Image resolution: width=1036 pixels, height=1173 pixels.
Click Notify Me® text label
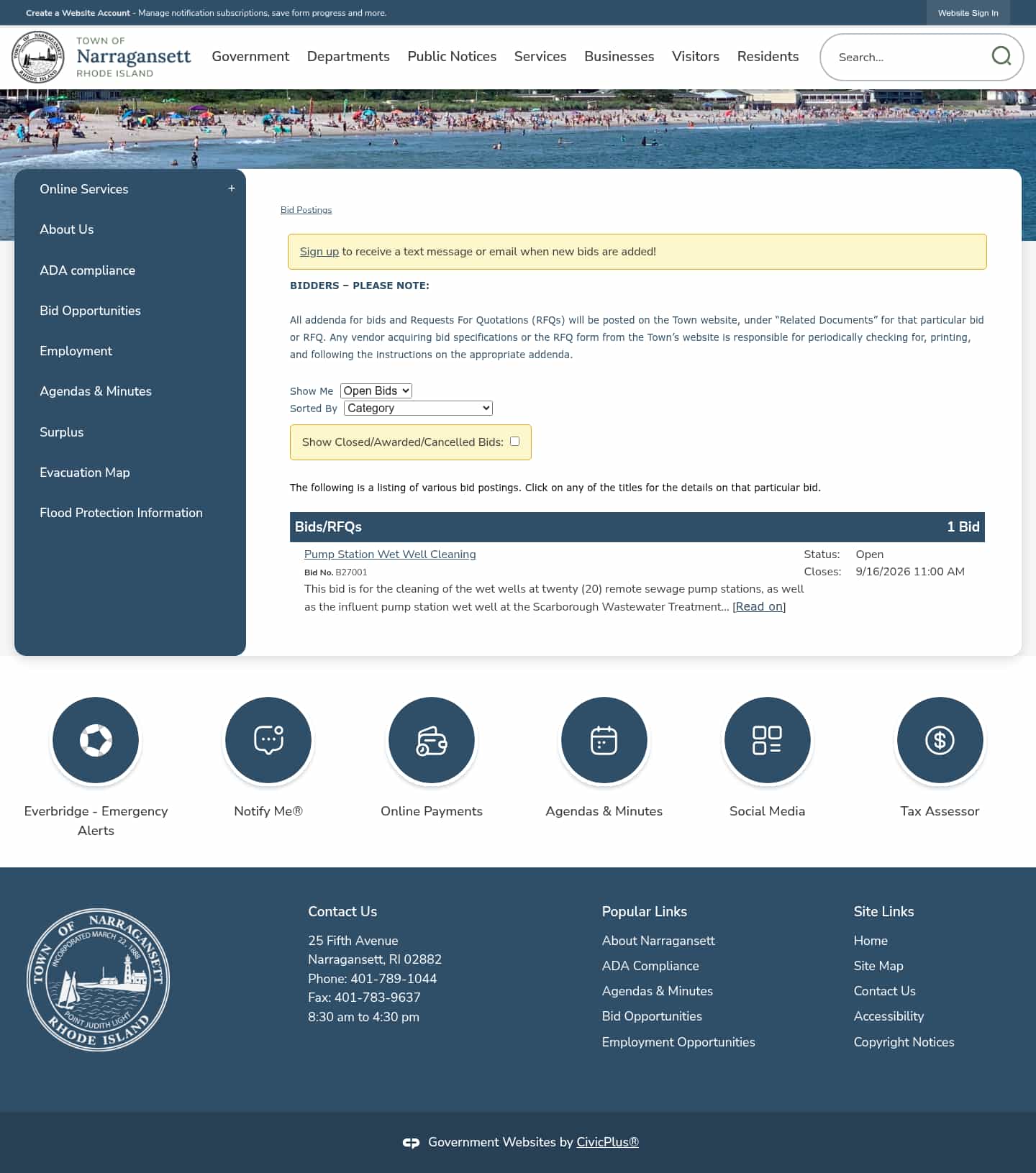pos(268,811)
